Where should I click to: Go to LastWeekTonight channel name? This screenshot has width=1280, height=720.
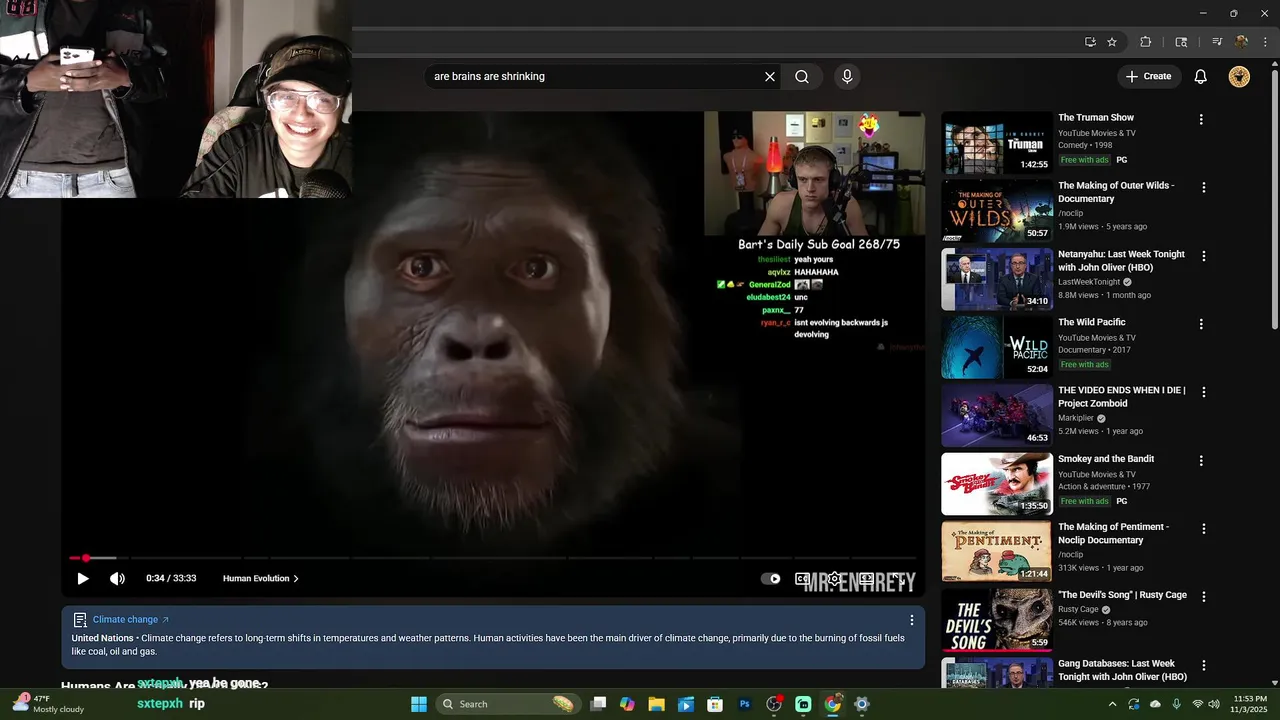tap(1089, 282)
